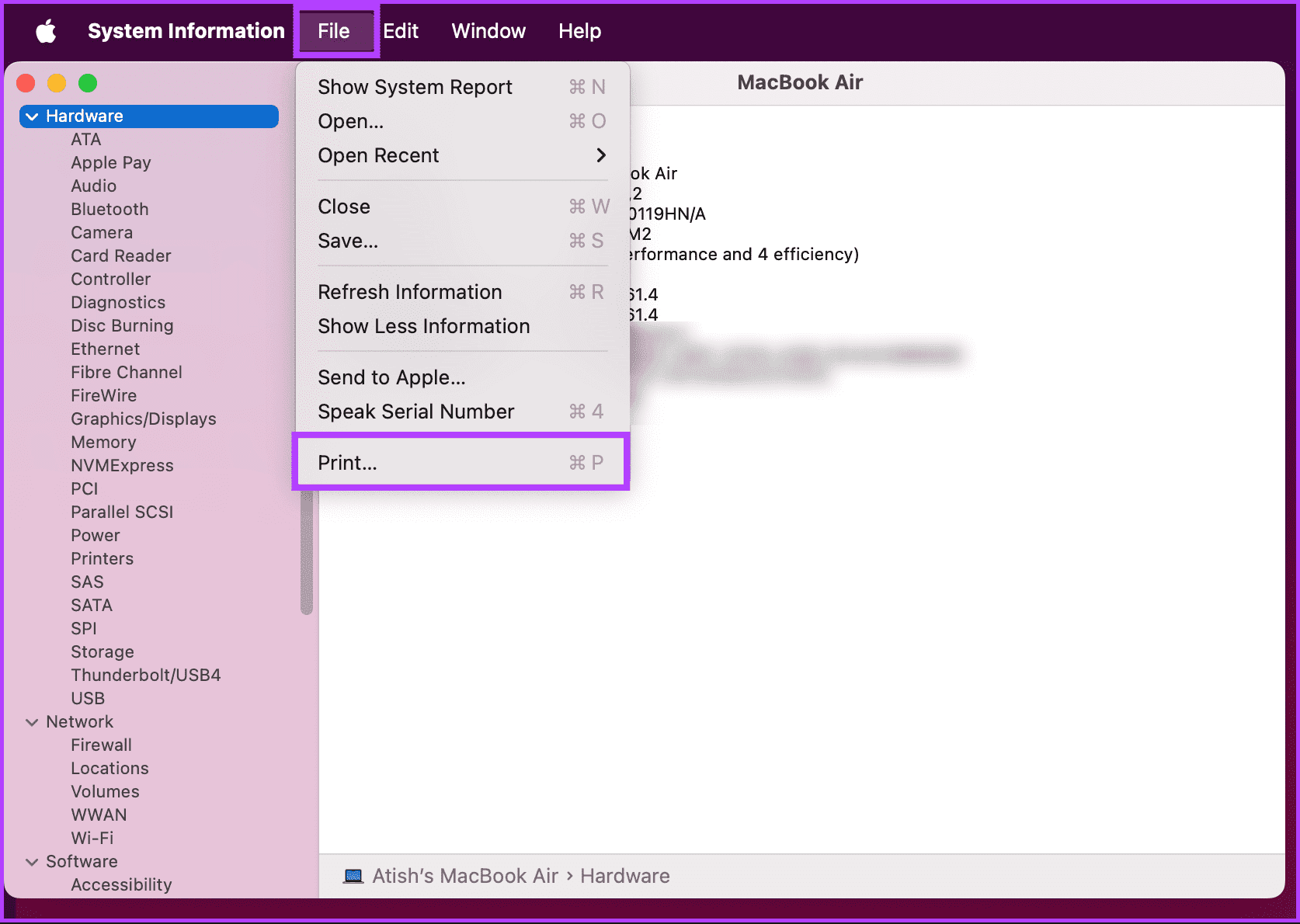Screen dimensions: 1300x924
Task: Select SAS in the sidebar
Action: pos(87,582)
